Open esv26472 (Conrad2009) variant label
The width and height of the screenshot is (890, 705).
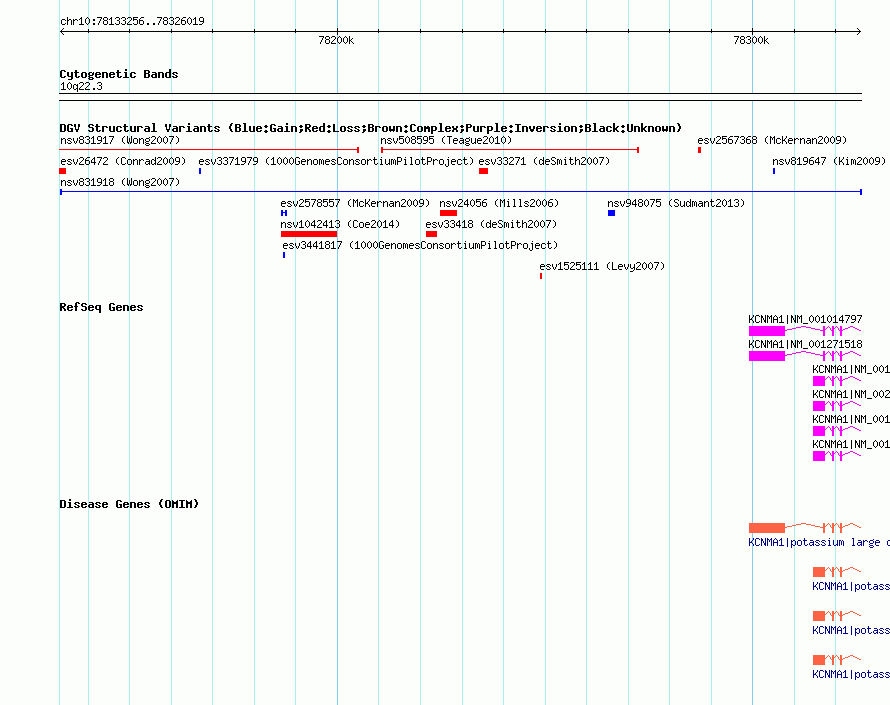[123, 161]
